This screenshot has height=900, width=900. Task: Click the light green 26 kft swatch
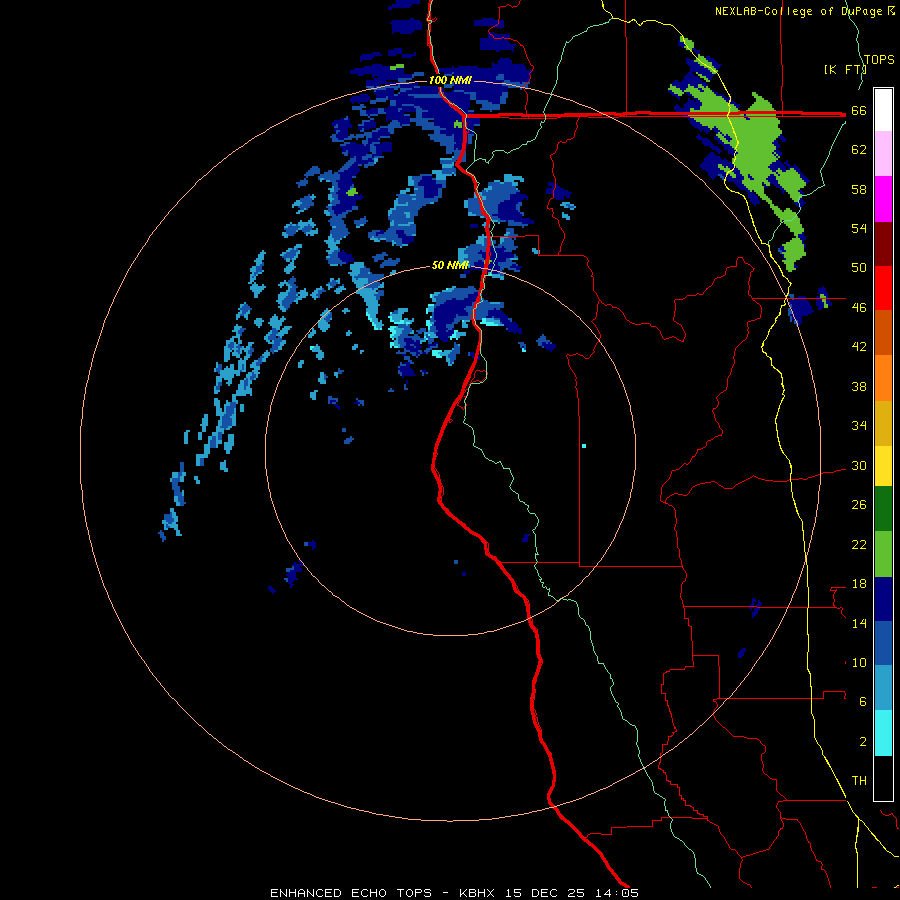click(x=883, y=554)
